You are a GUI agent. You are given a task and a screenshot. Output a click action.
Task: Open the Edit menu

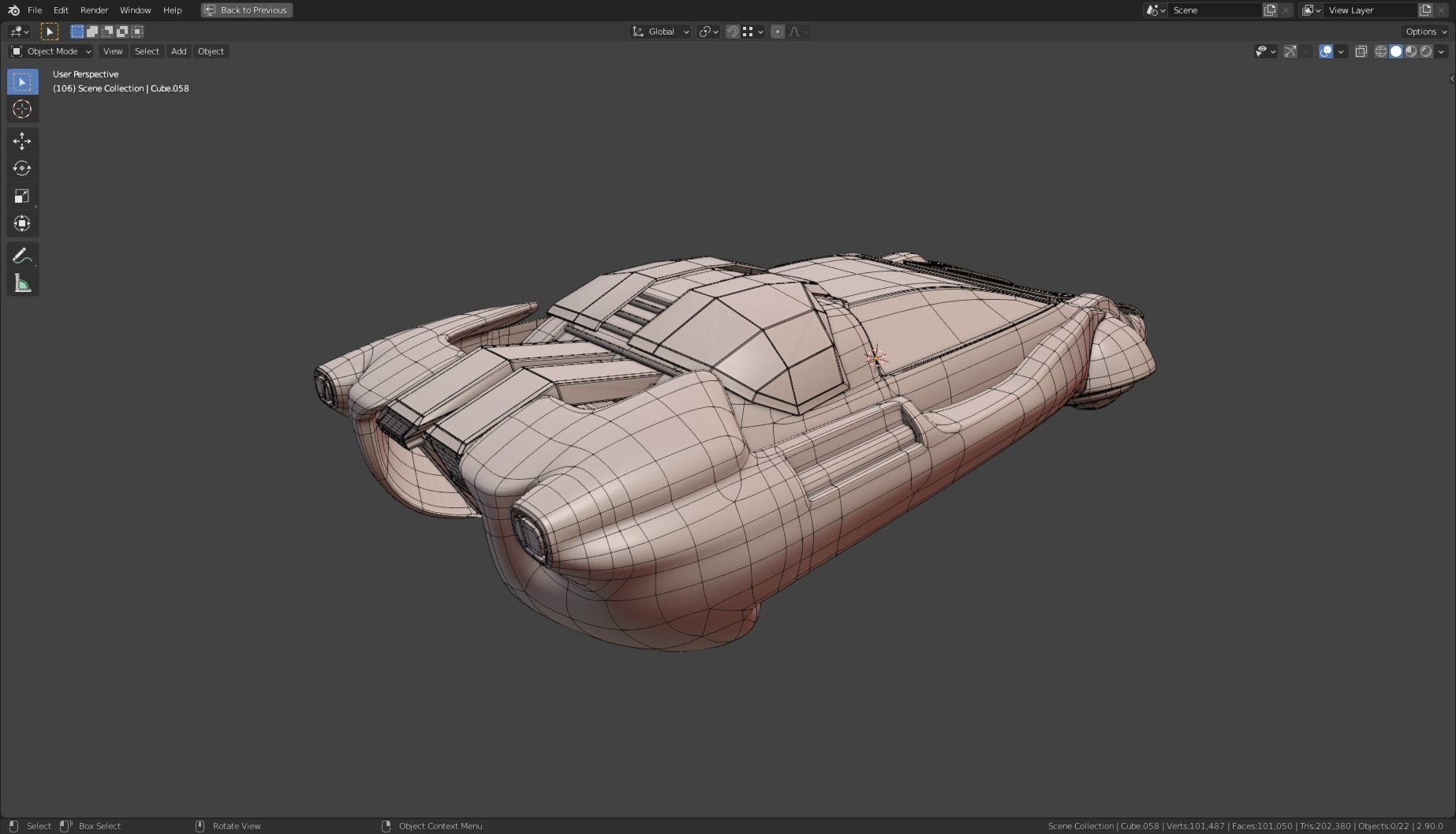[x=61, y=10]
